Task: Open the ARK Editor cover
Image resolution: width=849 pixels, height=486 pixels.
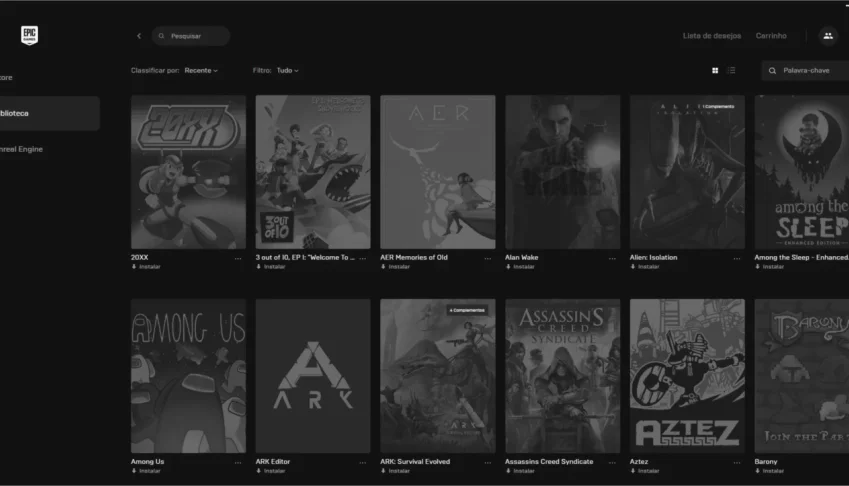Action: (313, 376)
